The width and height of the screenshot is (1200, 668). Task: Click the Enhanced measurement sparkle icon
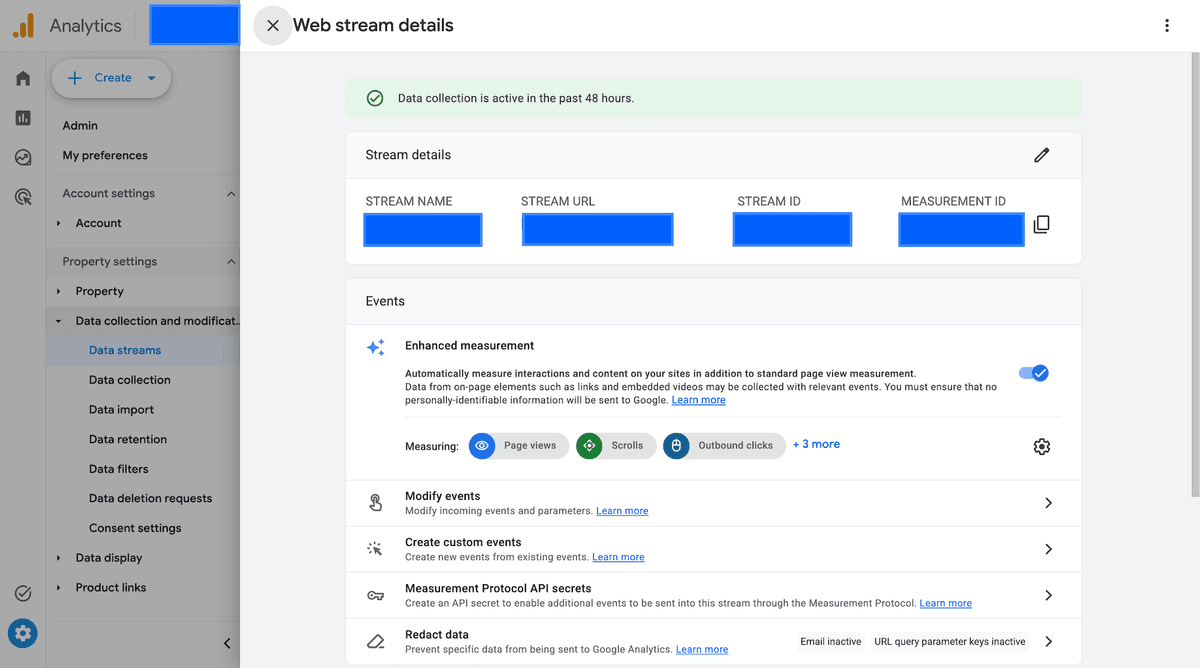point(375,348)
